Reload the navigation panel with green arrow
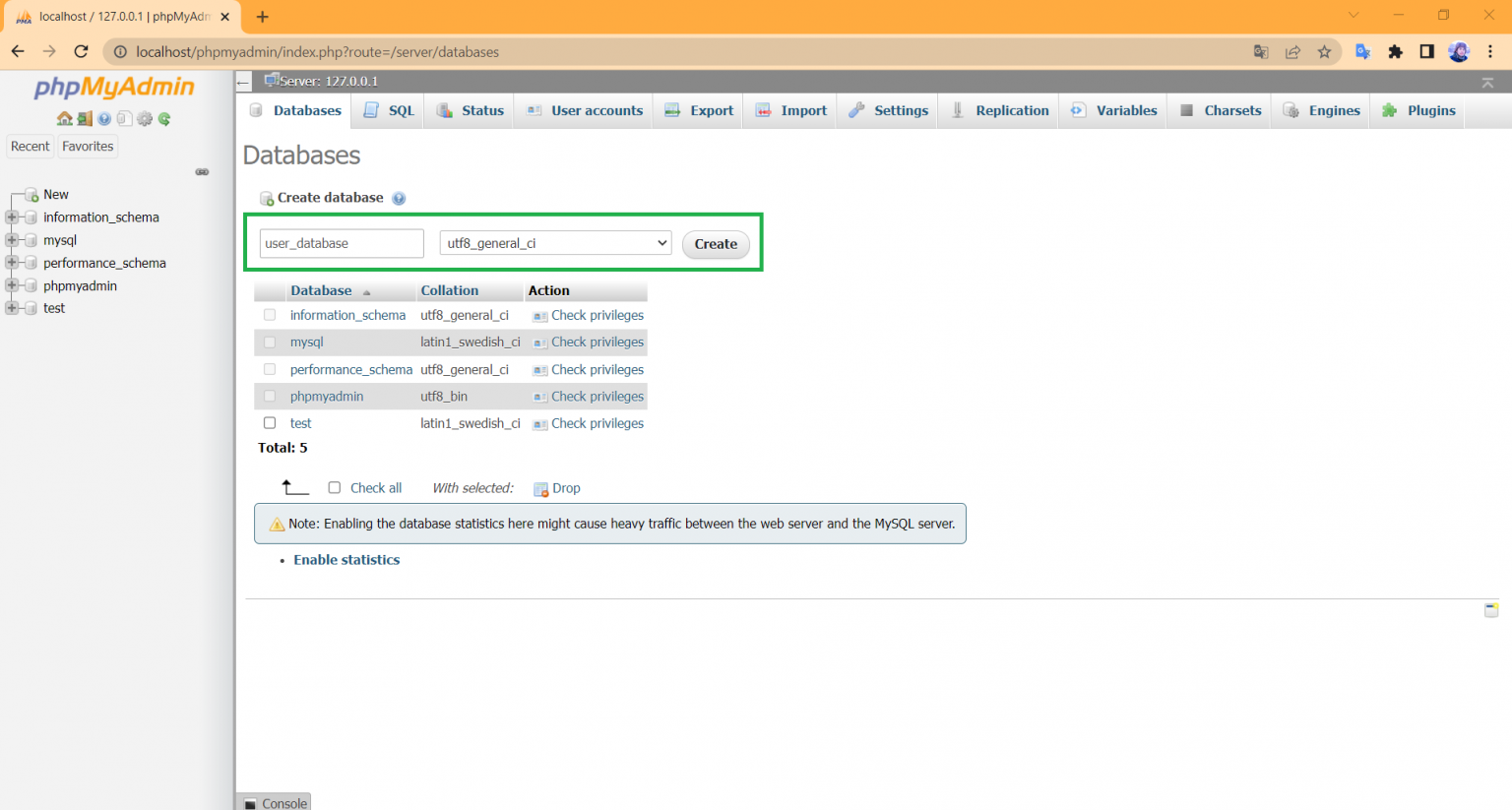The width and height of the screenshot is (1512, 810). point(164,119)
